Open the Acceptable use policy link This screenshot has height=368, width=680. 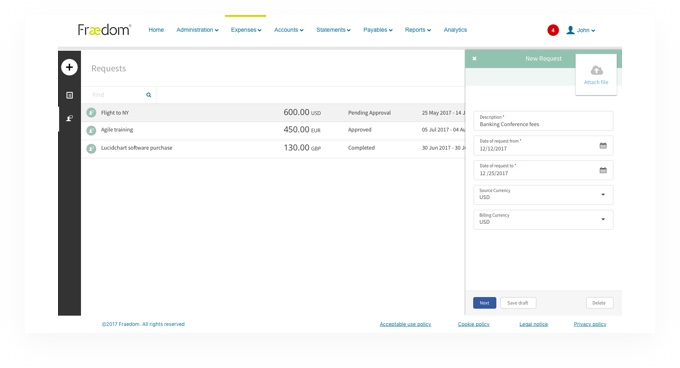(x=405, y=324)
